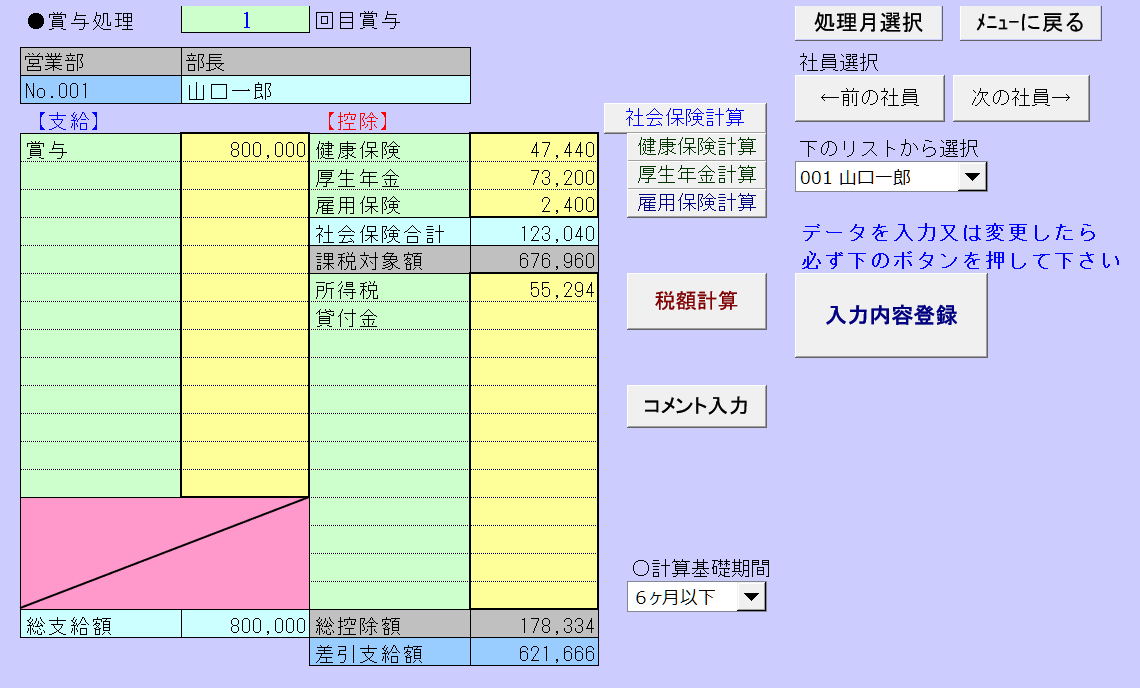Screen dimensions: 1140x688
Task: Select the 所得税 amount cell 55,294
Action: tap(534, 290)
